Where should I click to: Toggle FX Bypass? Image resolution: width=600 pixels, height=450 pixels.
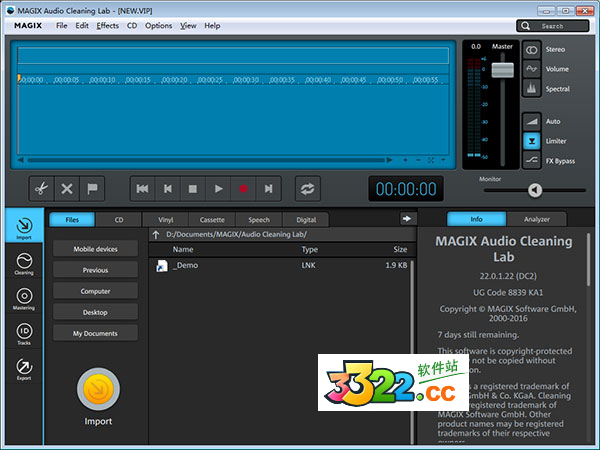(x=532, y=160)
